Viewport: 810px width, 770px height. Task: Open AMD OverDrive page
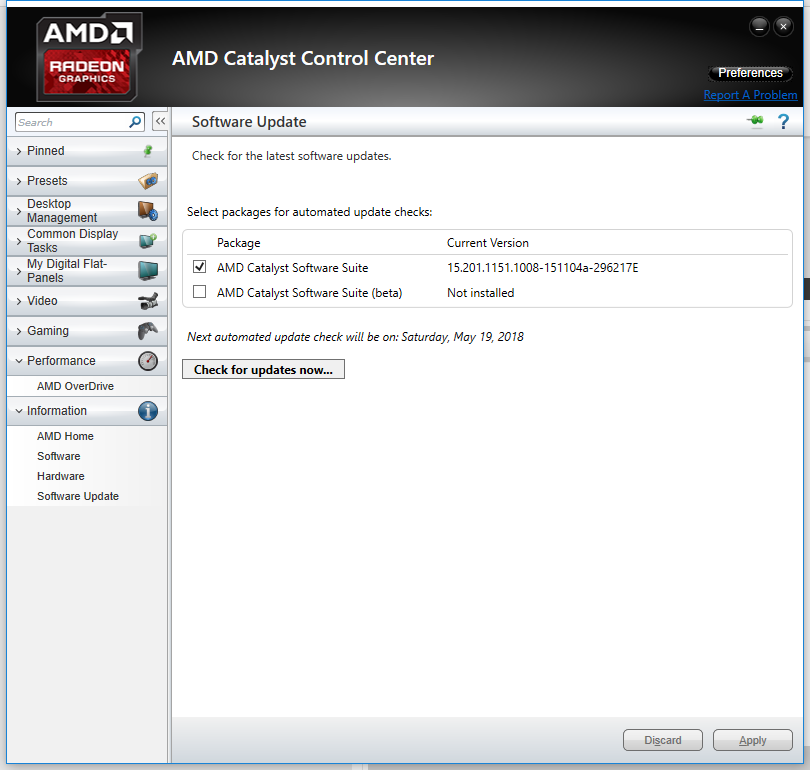[75, 386]
